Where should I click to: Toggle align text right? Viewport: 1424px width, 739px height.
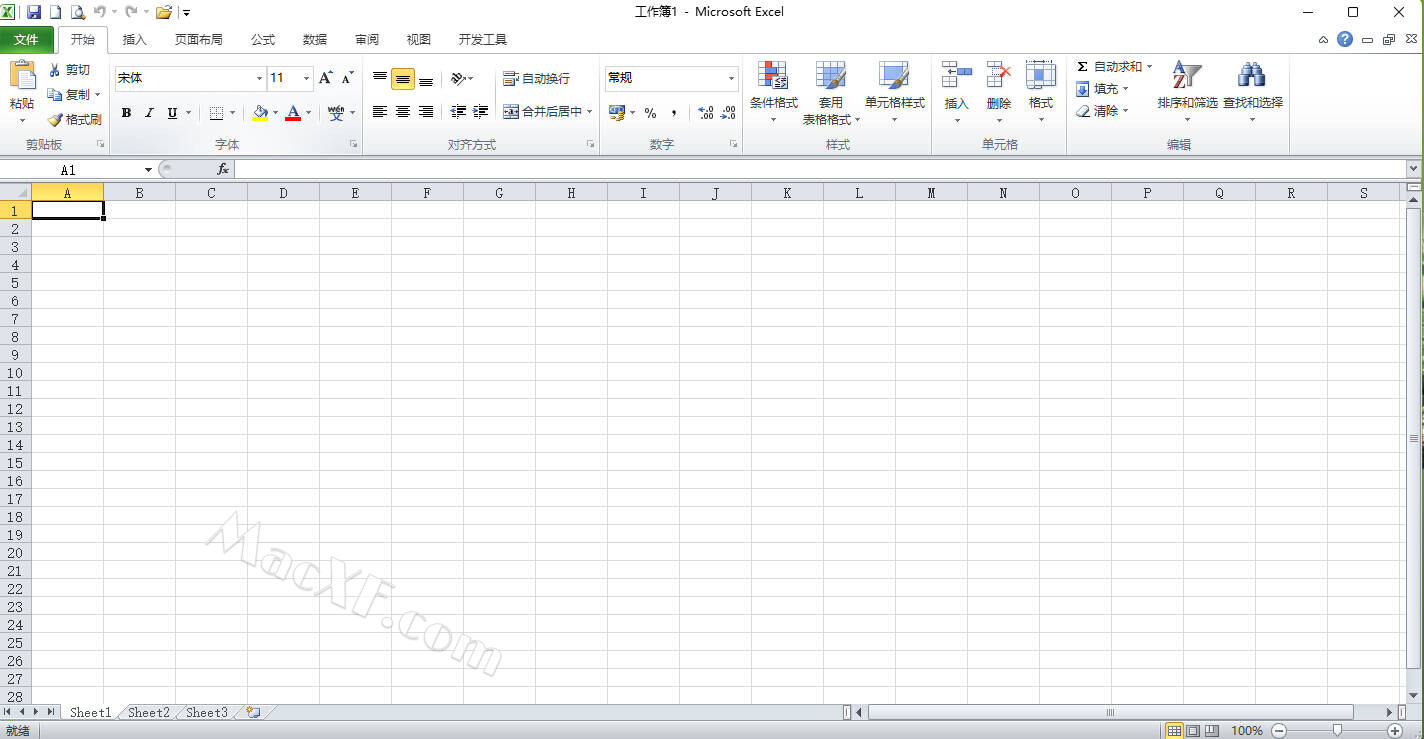coord(425,112)
